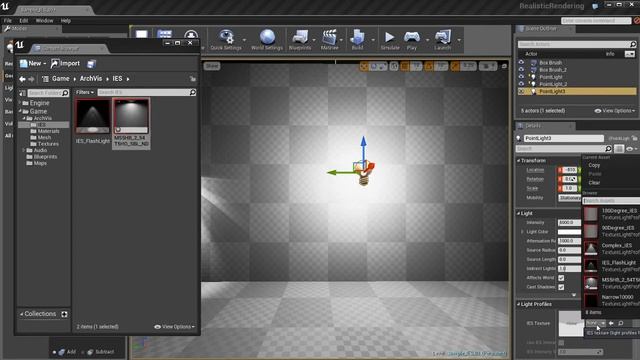Pick Complex_IES from the asset list
This screenshot has height=360, width=640.
611,249
